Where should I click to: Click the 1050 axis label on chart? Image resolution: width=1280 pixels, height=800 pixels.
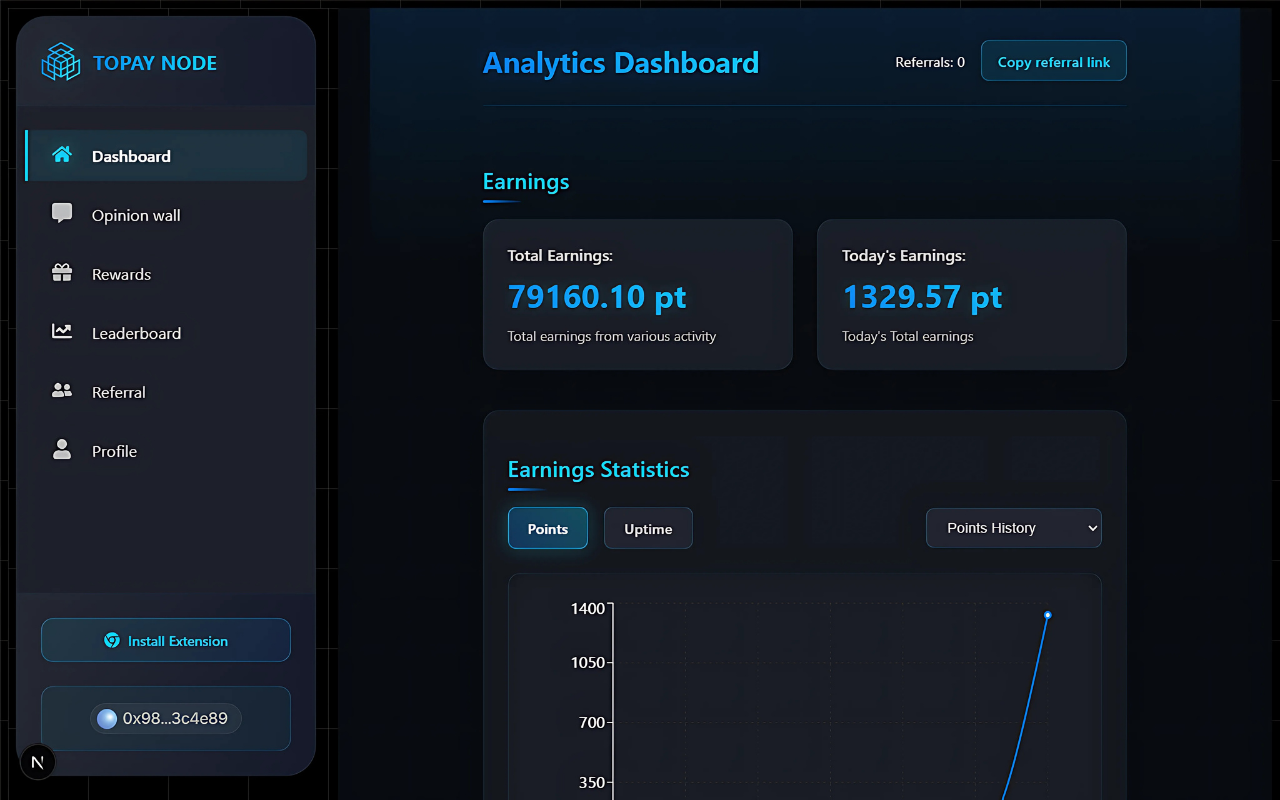pyautogui.click(x=588, y=662)
